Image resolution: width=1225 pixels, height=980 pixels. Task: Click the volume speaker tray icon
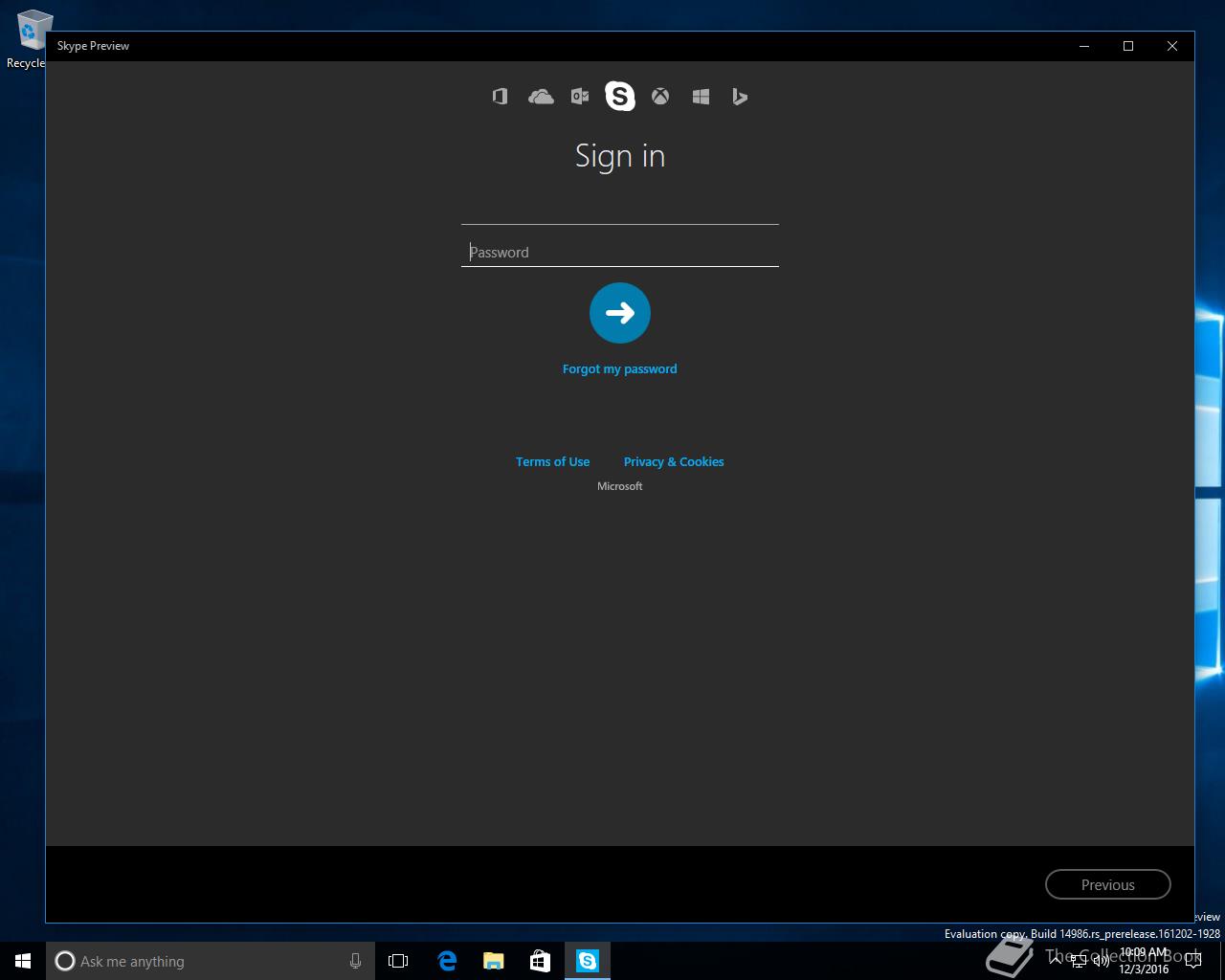click(x=1102, y=961)
